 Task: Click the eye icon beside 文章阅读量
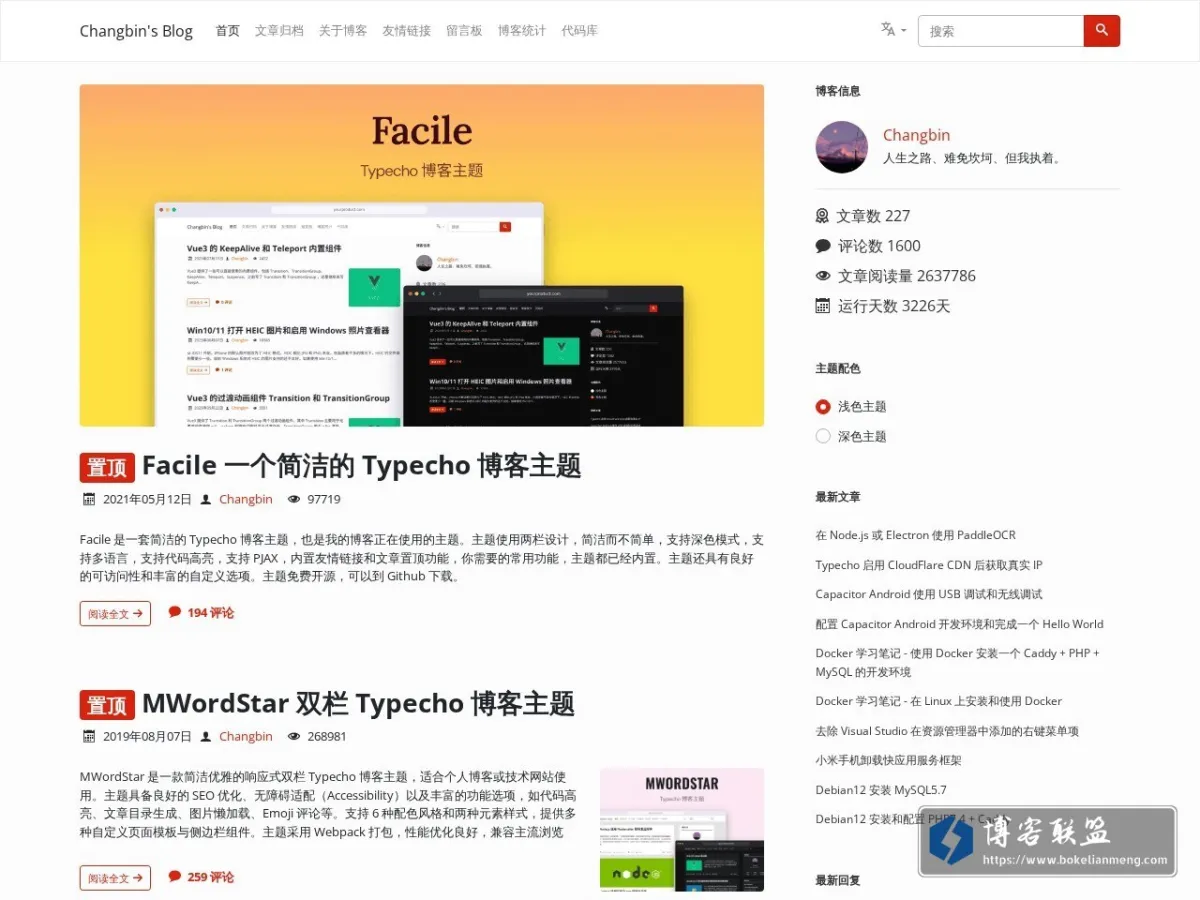(823, 276)
